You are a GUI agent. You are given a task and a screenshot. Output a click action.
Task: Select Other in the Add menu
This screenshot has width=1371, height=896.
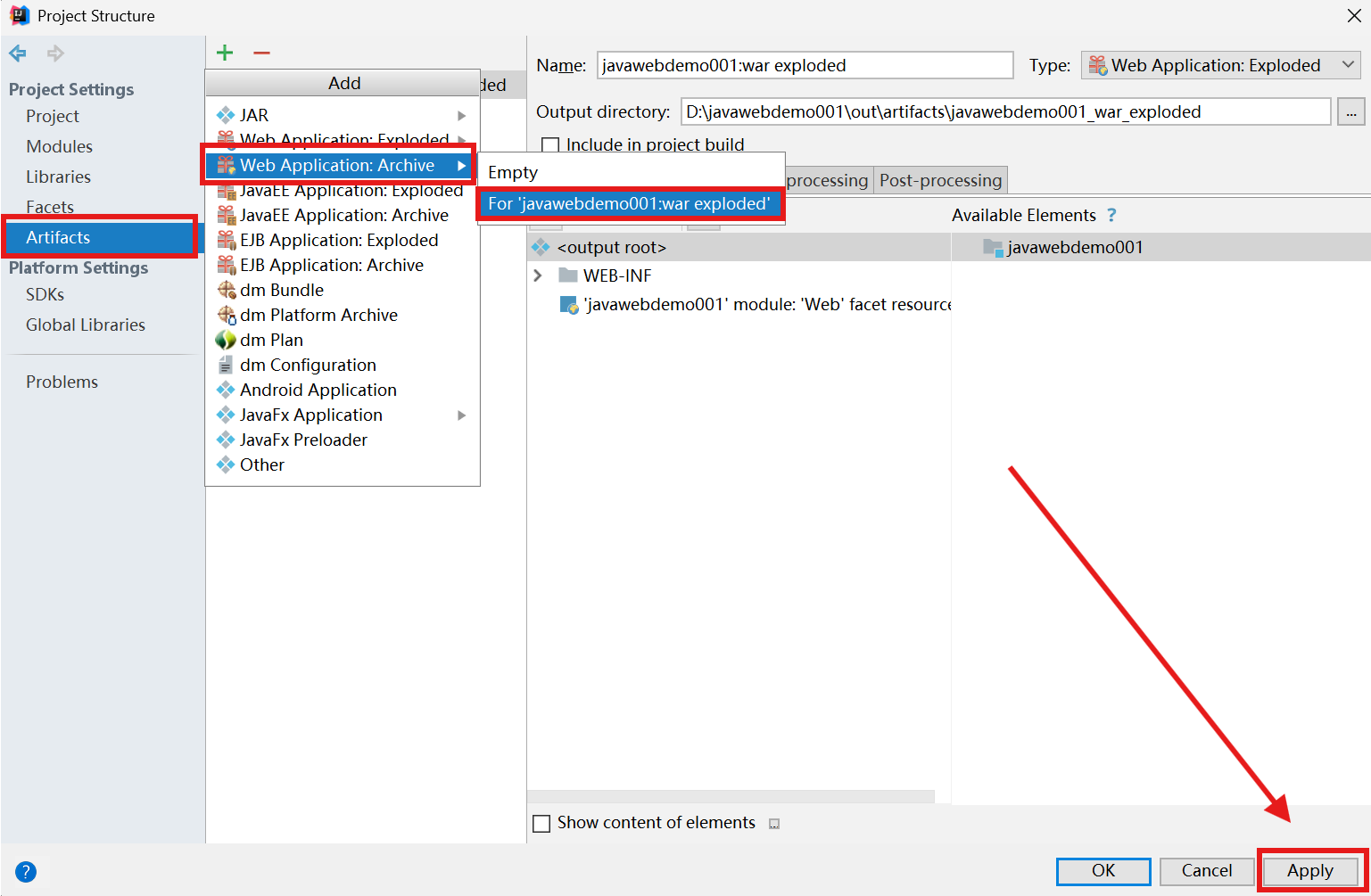coord(343,464)
